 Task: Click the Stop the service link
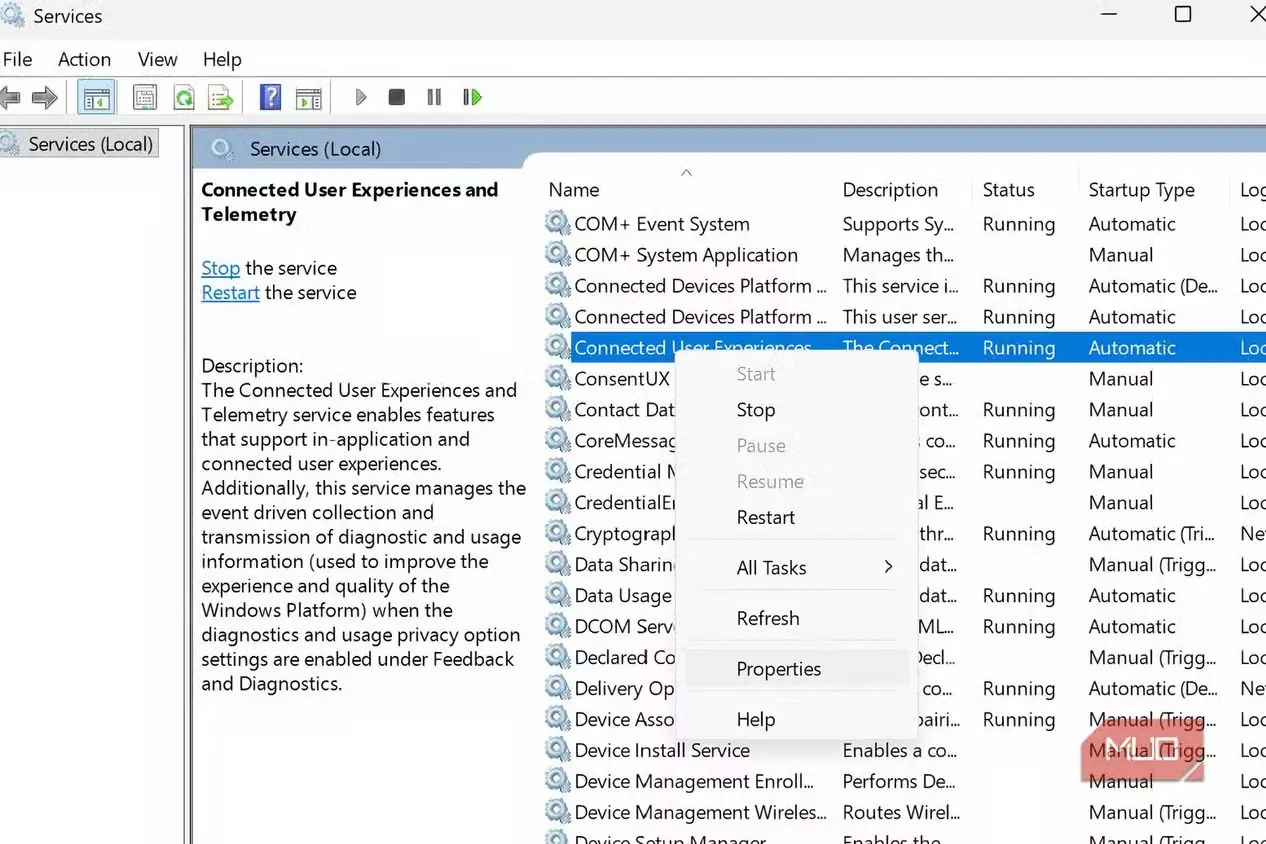220,268
